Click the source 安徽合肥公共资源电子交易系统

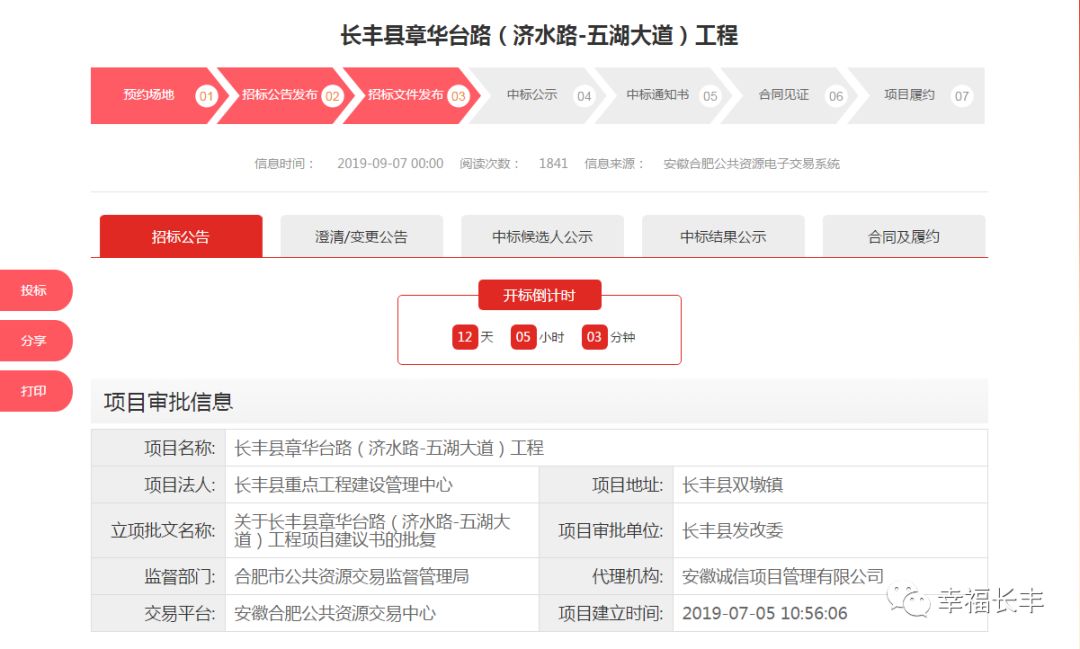point(751,163)
